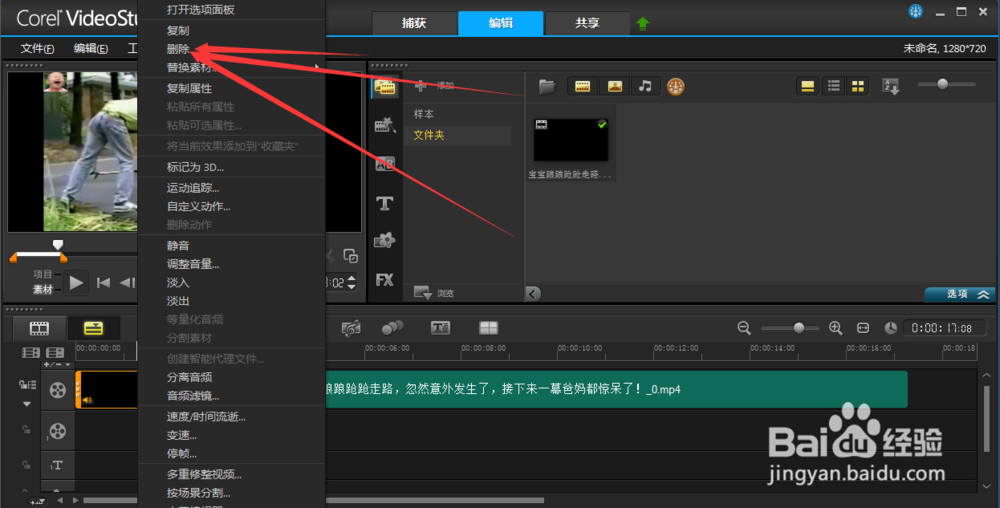Toggle video filter in library
The image size is (1000, 508).
[x=582, y=87]
